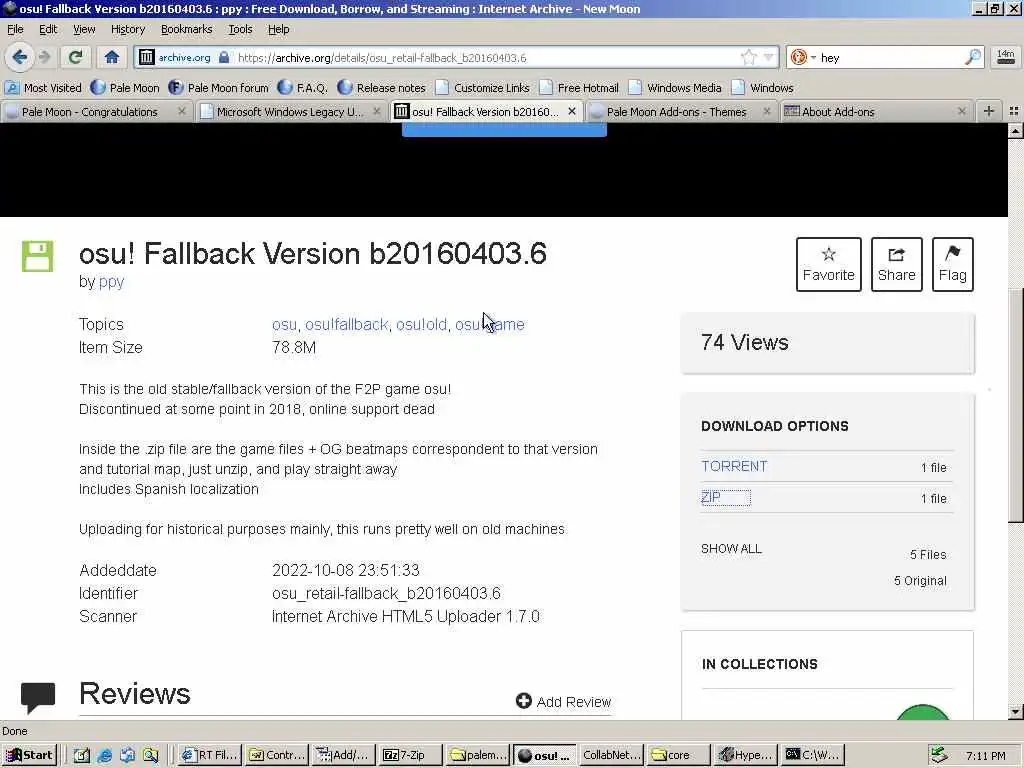Go to the Home page icon

pyautogui.click(x=112, y=57)
